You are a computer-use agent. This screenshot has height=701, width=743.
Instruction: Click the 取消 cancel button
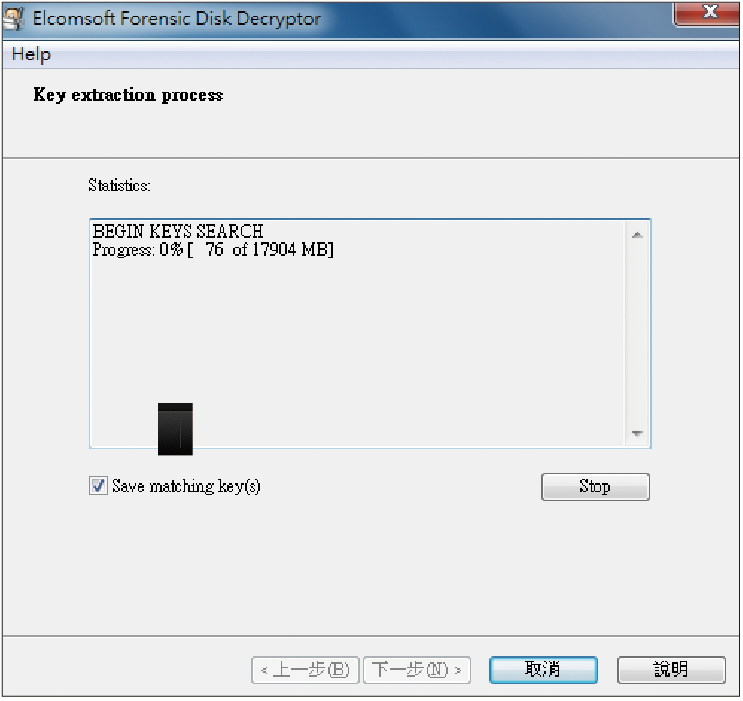coord(543,669)
